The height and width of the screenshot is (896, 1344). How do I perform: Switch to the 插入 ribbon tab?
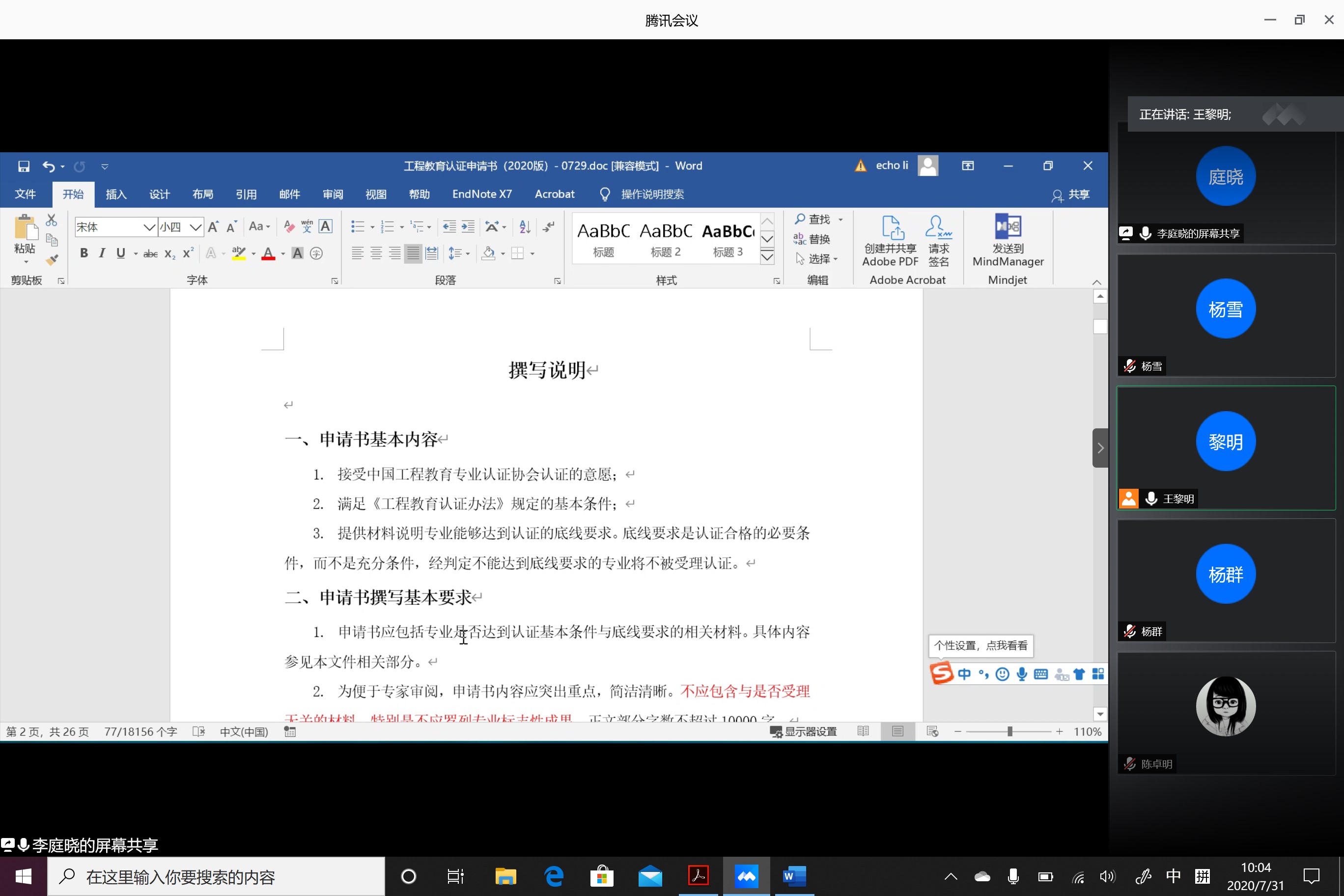point(116,195)
